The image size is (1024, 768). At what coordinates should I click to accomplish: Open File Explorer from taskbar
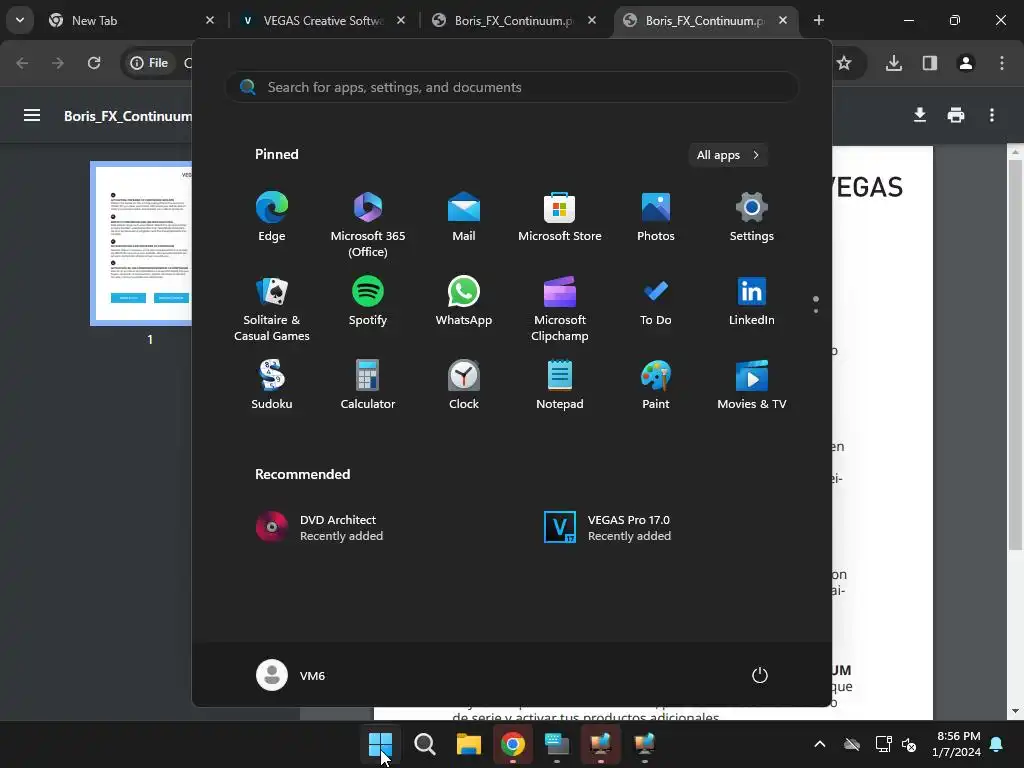click(468, 743)
